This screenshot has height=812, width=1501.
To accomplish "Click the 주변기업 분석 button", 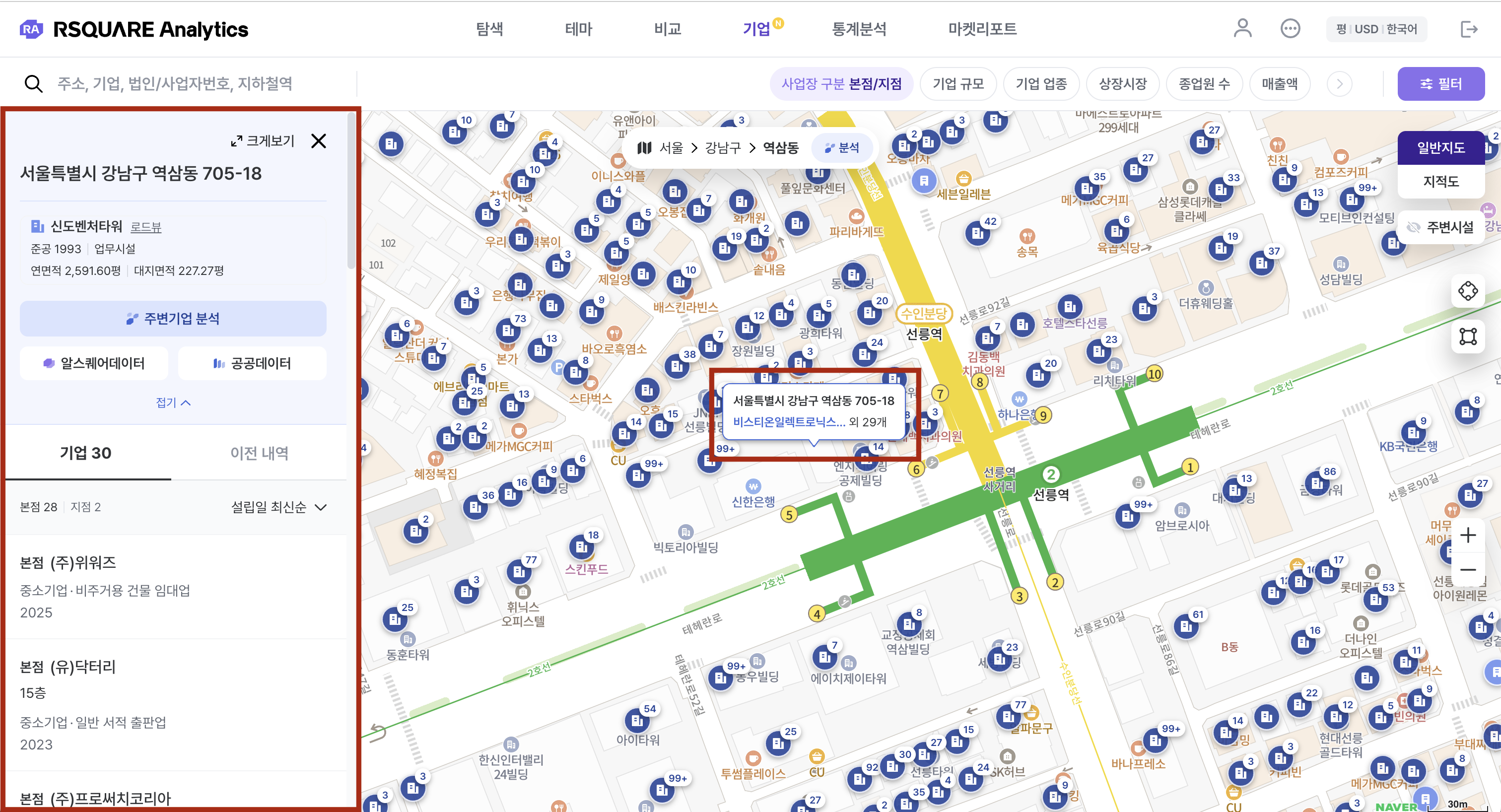I will [x=173, y=319].
